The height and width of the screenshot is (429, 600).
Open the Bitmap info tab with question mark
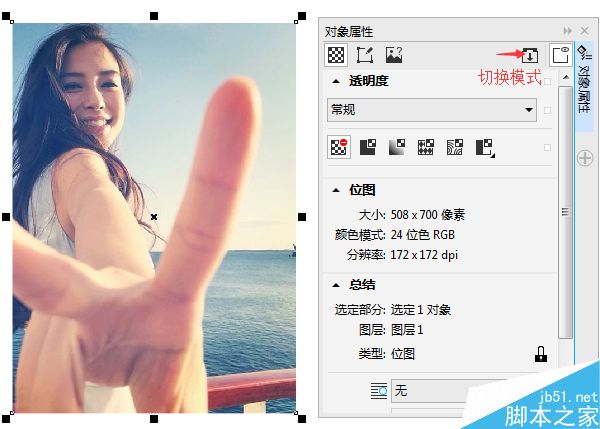(x=394, y=55)
